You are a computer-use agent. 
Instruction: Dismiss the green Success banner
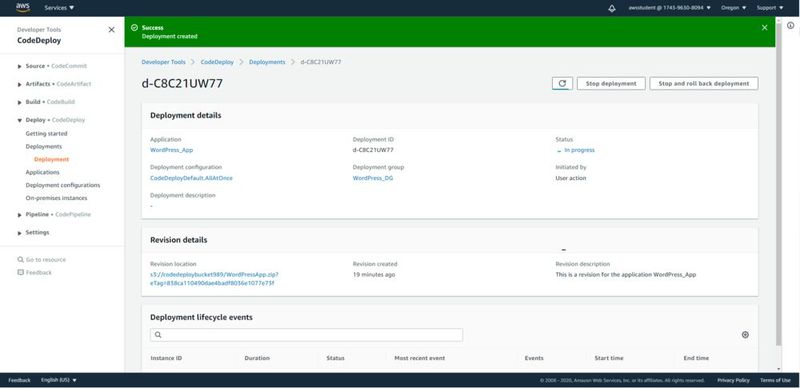click(764, 28)
